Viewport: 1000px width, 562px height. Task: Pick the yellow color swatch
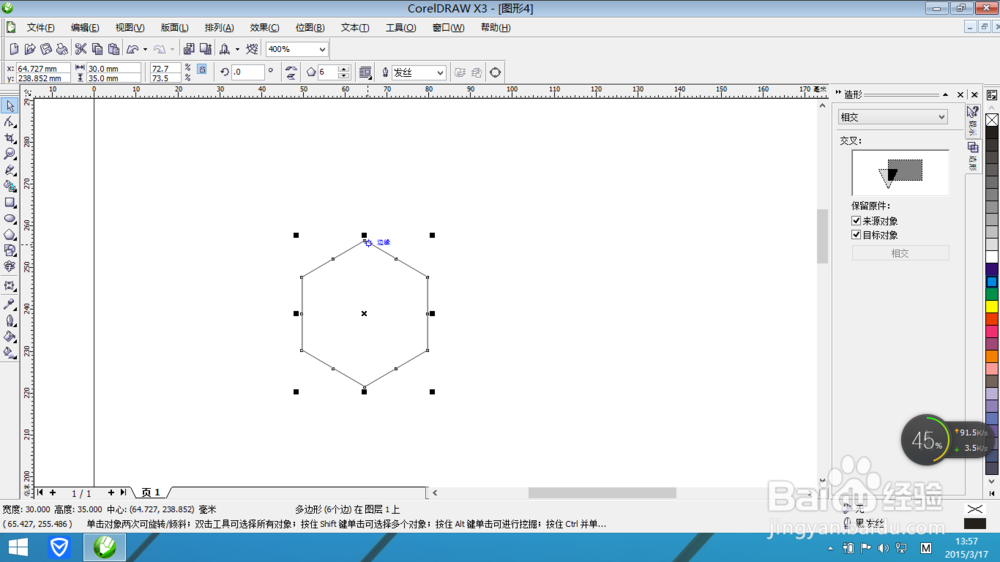(x=992, y=306)
